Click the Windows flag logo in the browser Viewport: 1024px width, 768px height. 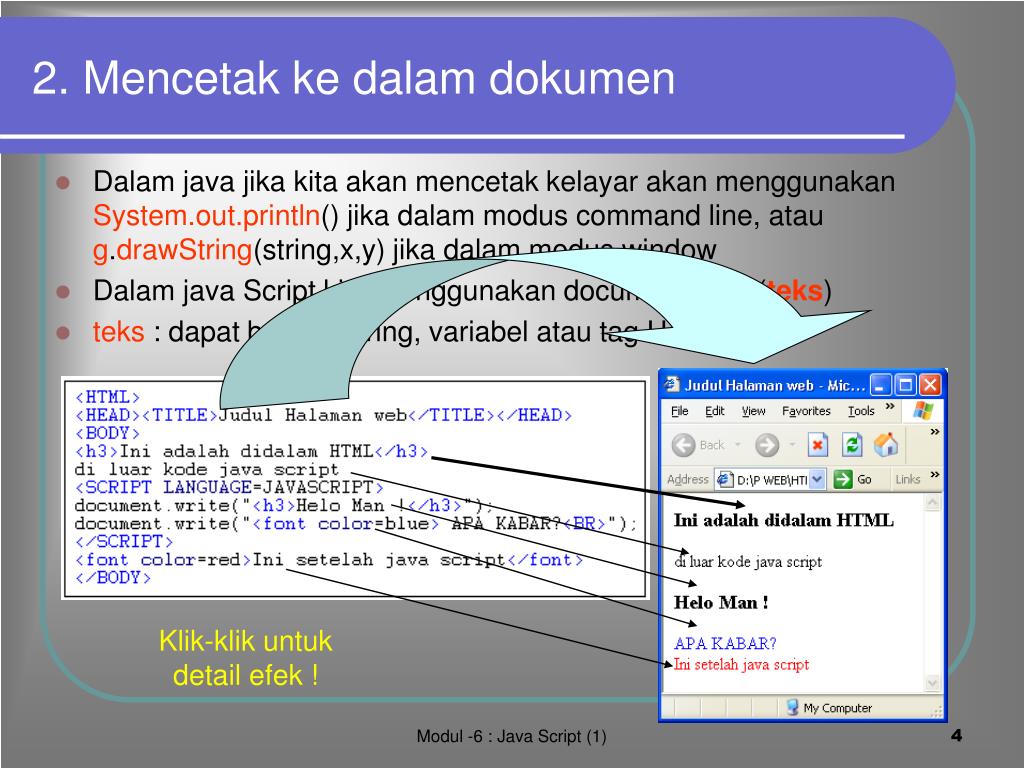923,411
